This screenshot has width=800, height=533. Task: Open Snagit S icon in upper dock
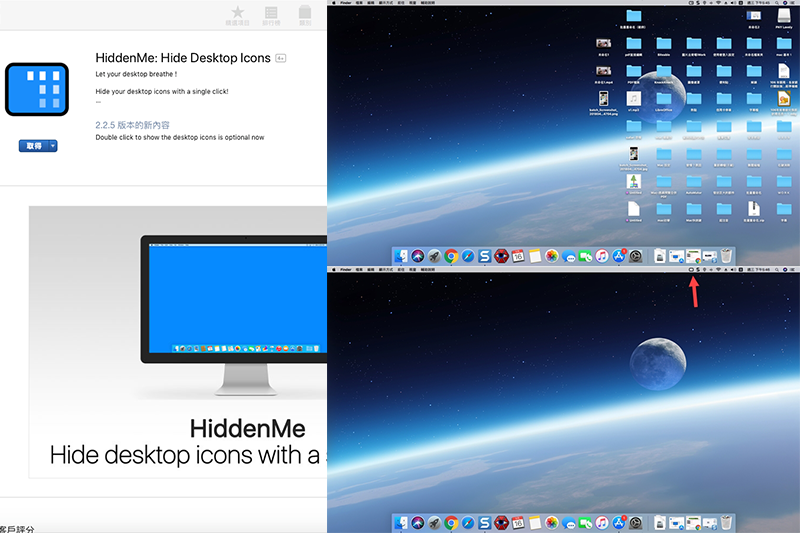click(485, 256)
